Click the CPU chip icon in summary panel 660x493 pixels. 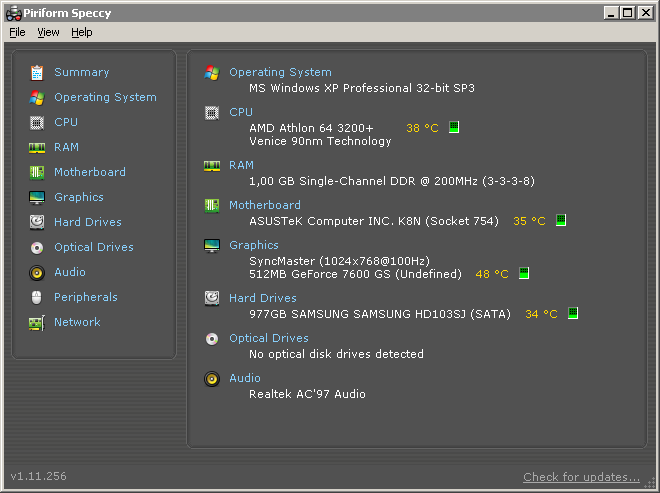[212, 113]
